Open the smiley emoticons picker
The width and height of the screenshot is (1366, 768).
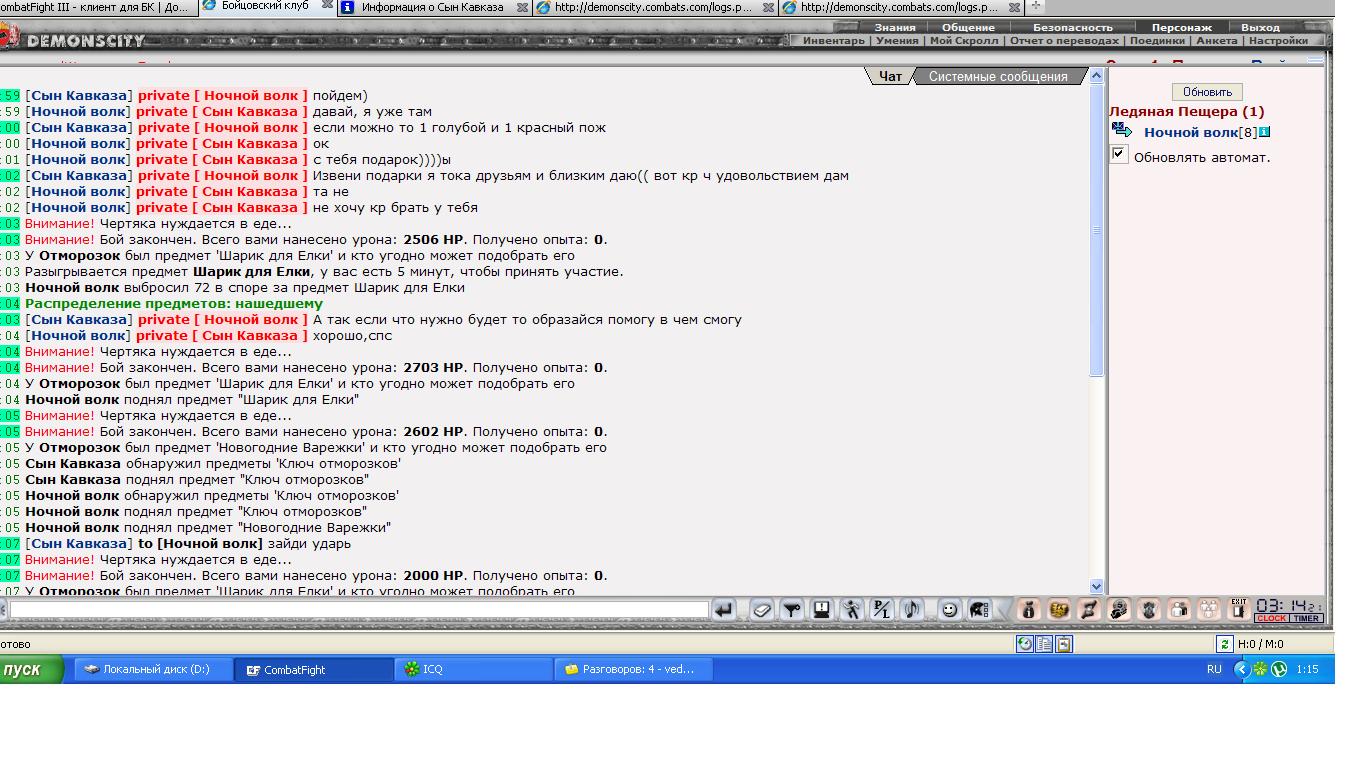click(x=950, y=609)
